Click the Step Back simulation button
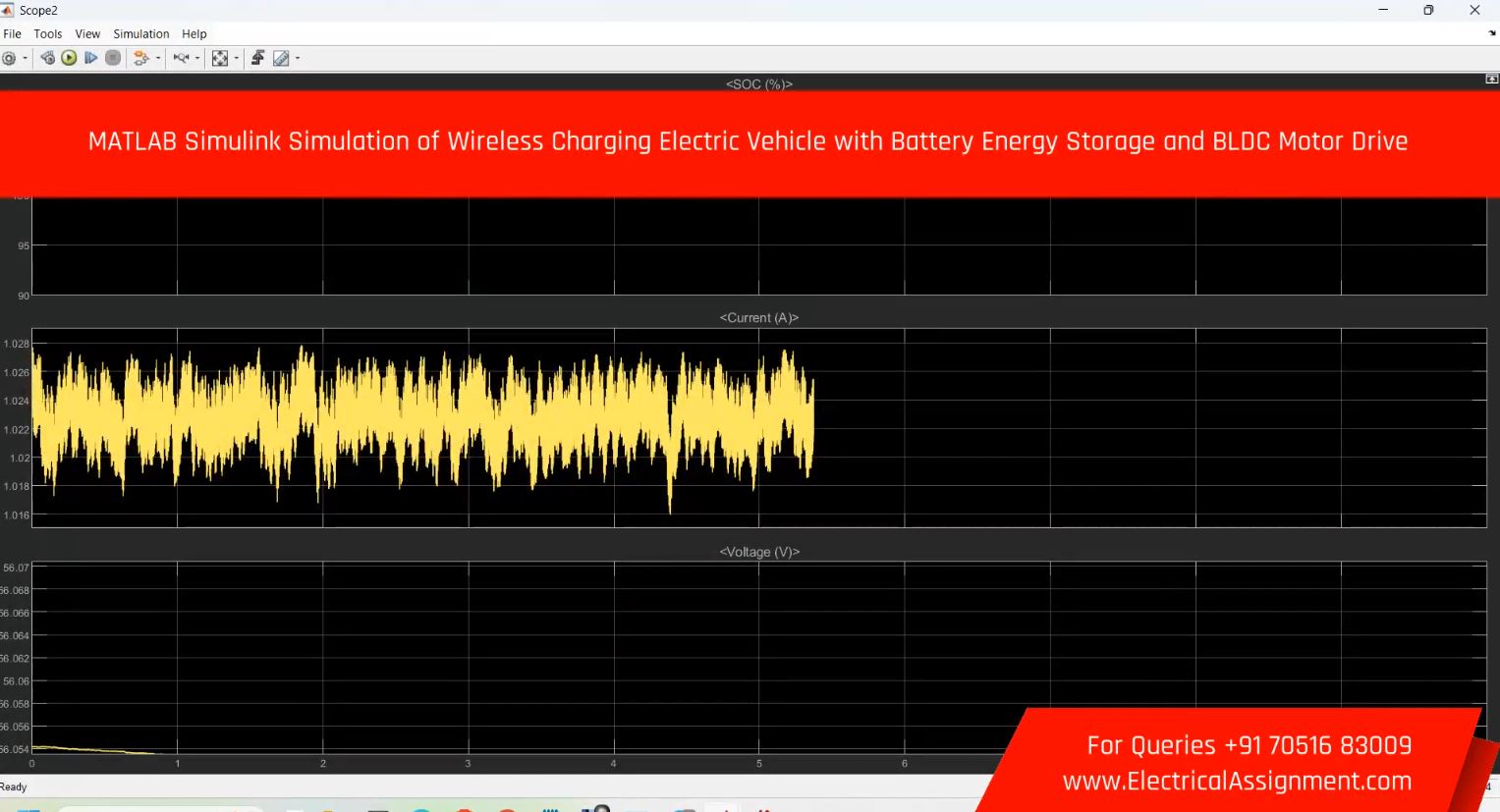 coord(47,58)
